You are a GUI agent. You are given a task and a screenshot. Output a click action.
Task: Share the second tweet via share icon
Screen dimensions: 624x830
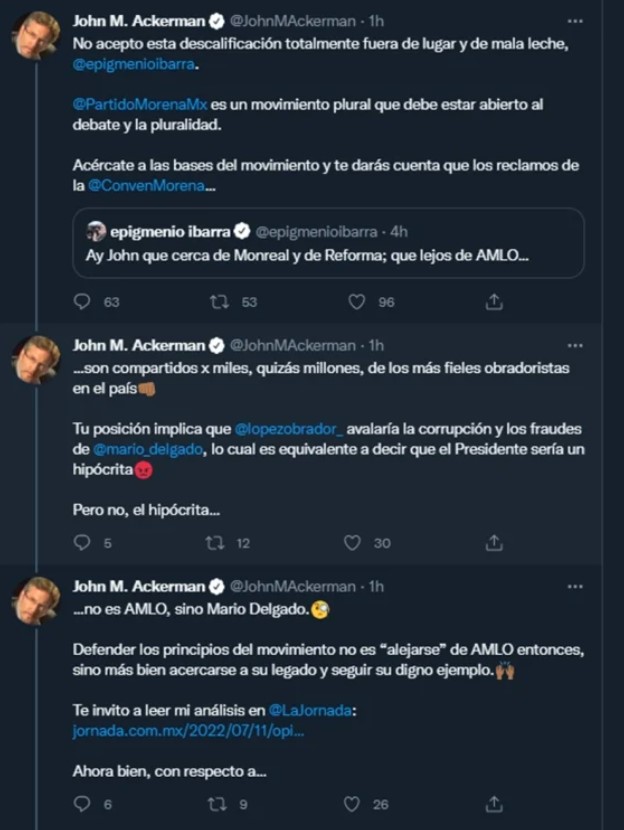(494, 543)
